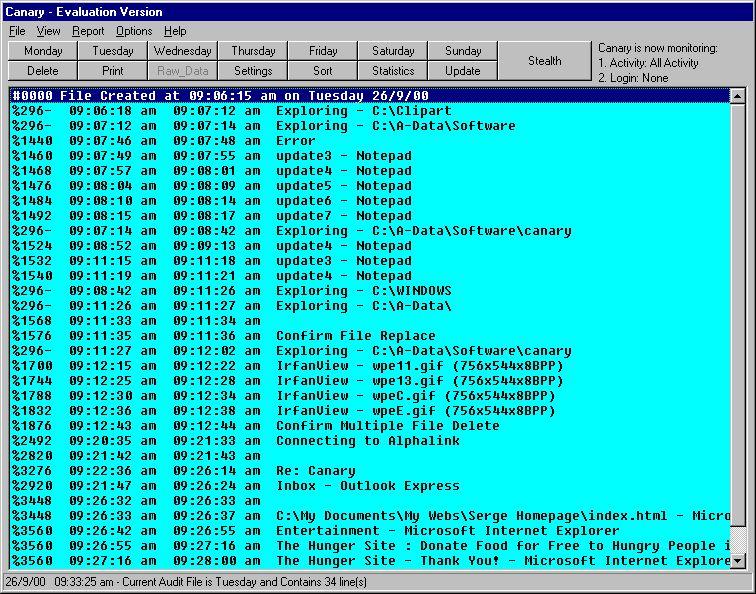Select the 'Exploring - C:\A-Data\' row
Image resolution: width=756 pixels, height=594 pixels.
coord(370,306)
